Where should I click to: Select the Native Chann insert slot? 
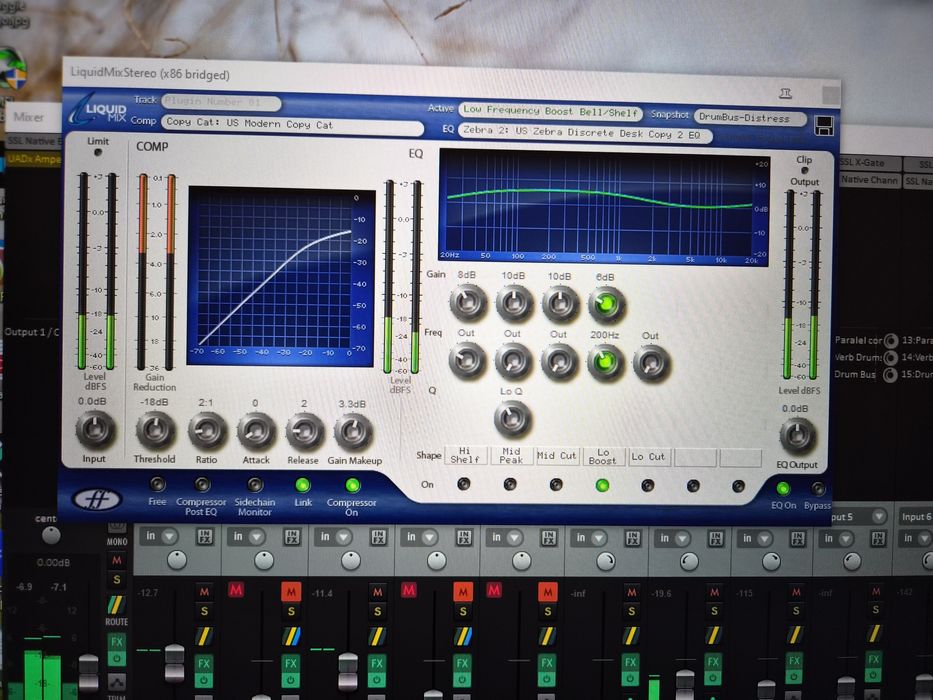pyautogui.click(x=869, y=180)
